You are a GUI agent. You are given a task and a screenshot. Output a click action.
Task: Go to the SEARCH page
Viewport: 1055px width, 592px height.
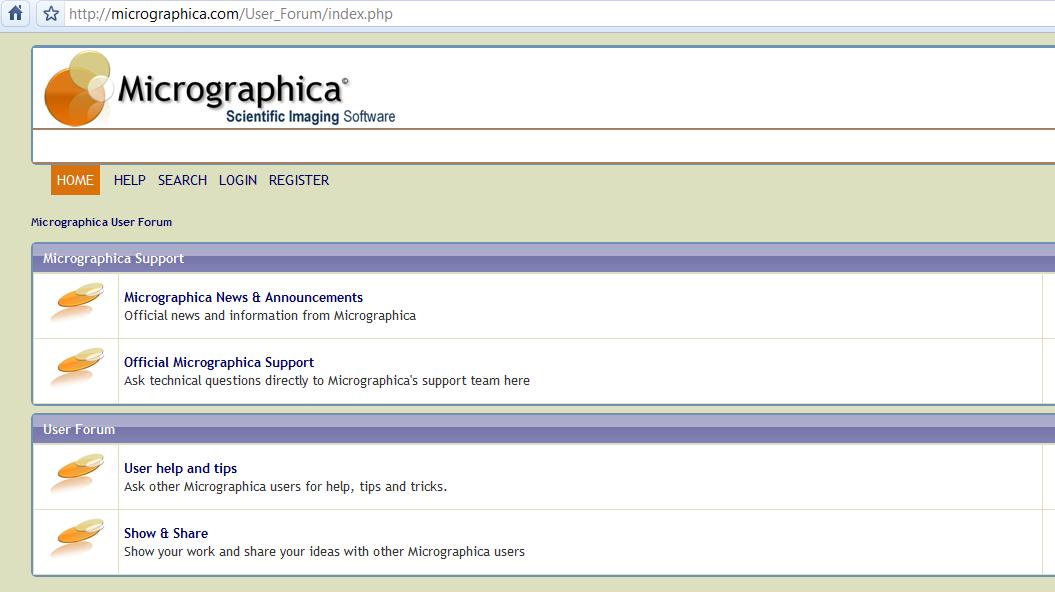(182, 180)
